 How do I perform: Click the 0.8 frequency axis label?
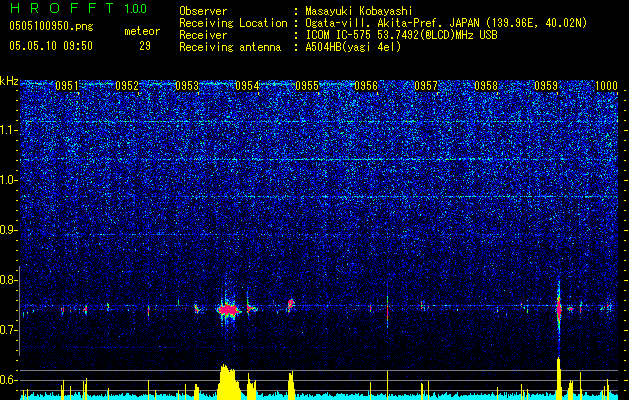pyautogui.click(x=9, y=280)
